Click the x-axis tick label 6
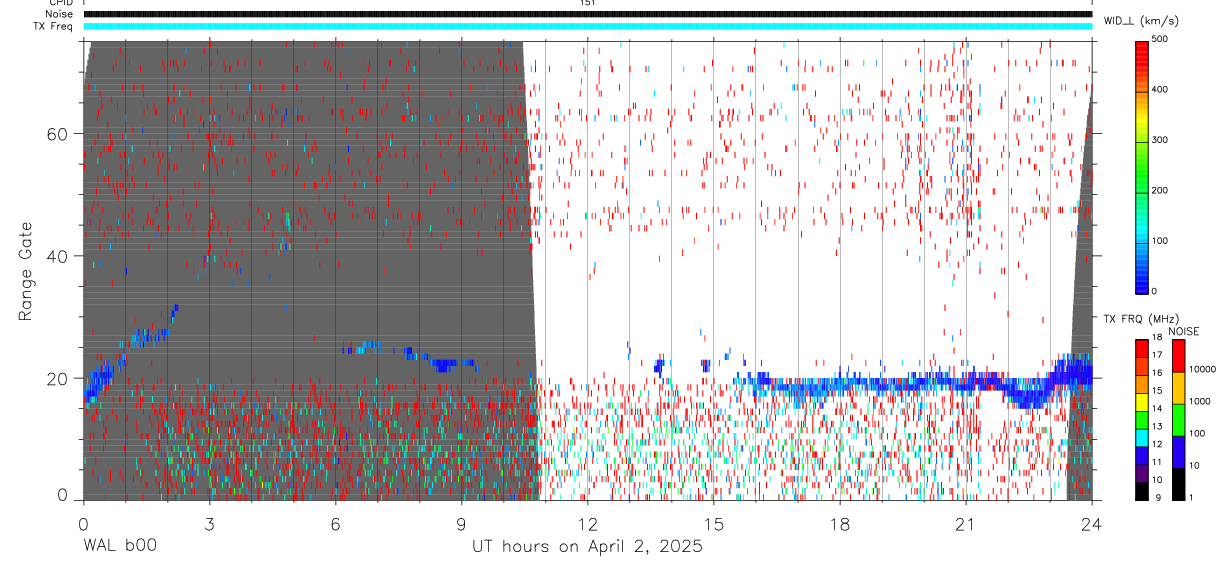This screenshot has width=1228, height=567. pos(335,524)
